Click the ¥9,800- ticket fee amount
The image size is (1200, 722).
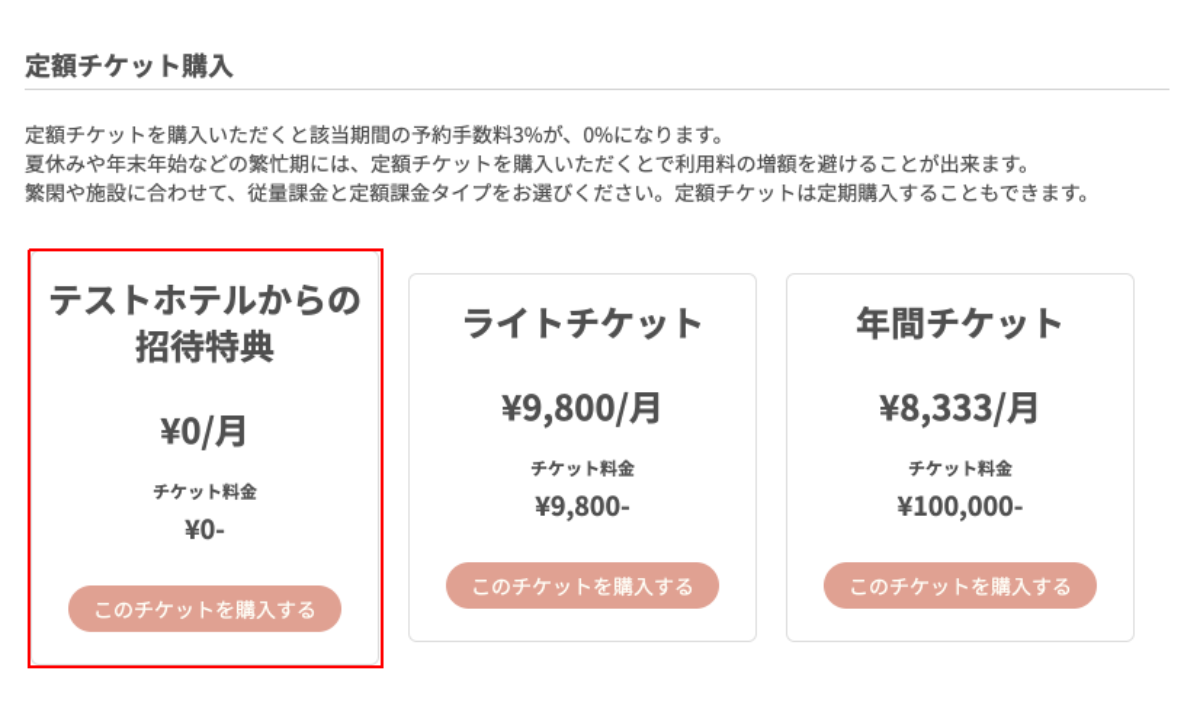[582, 506]
